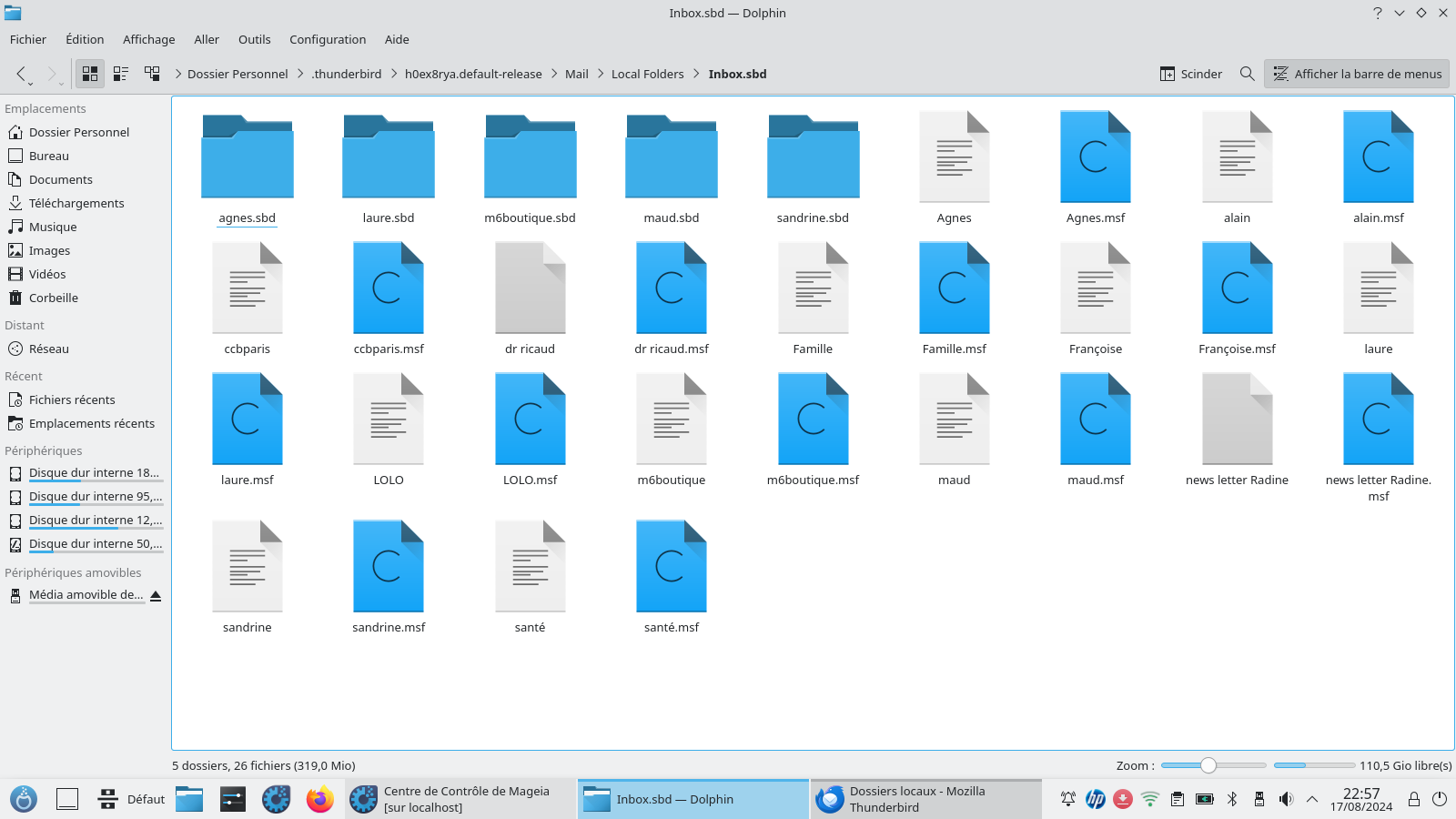Select the m6boutique.sbd folder icon
Image resolution: width=1456 pixels, height=819 pixels.
click(x=531, y=157)
